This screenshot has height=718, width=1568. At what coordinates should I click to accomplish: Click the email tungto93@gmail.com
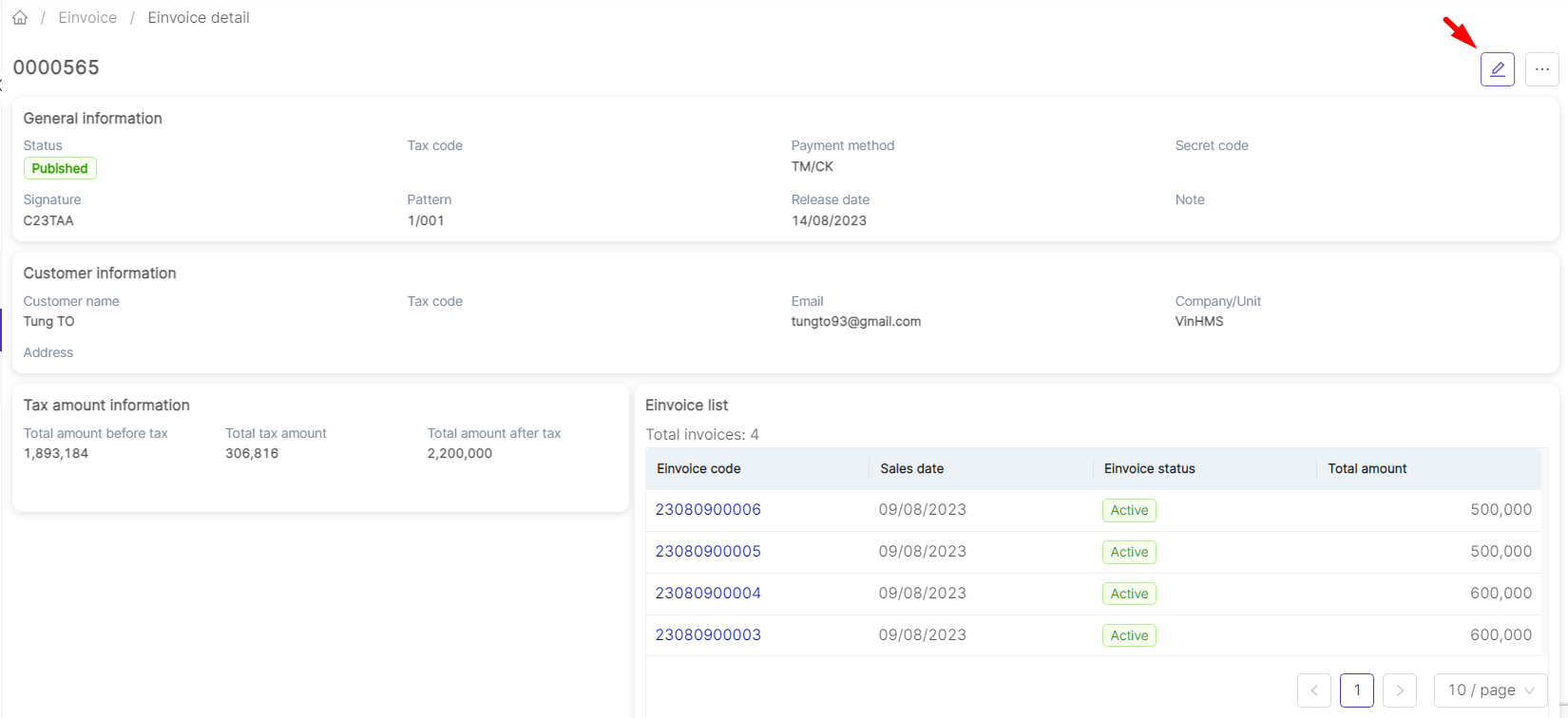855,322
